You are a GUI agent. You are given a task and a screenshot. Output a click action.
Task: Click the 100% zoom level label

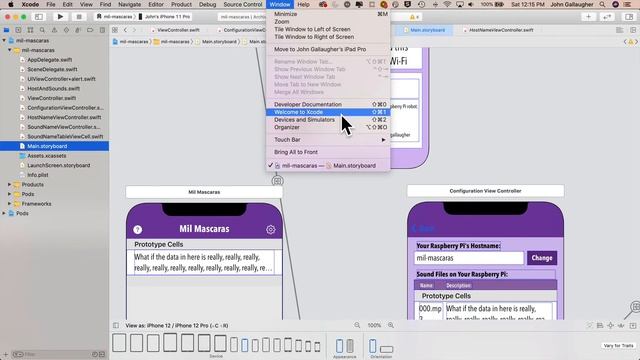coord(374,325)
